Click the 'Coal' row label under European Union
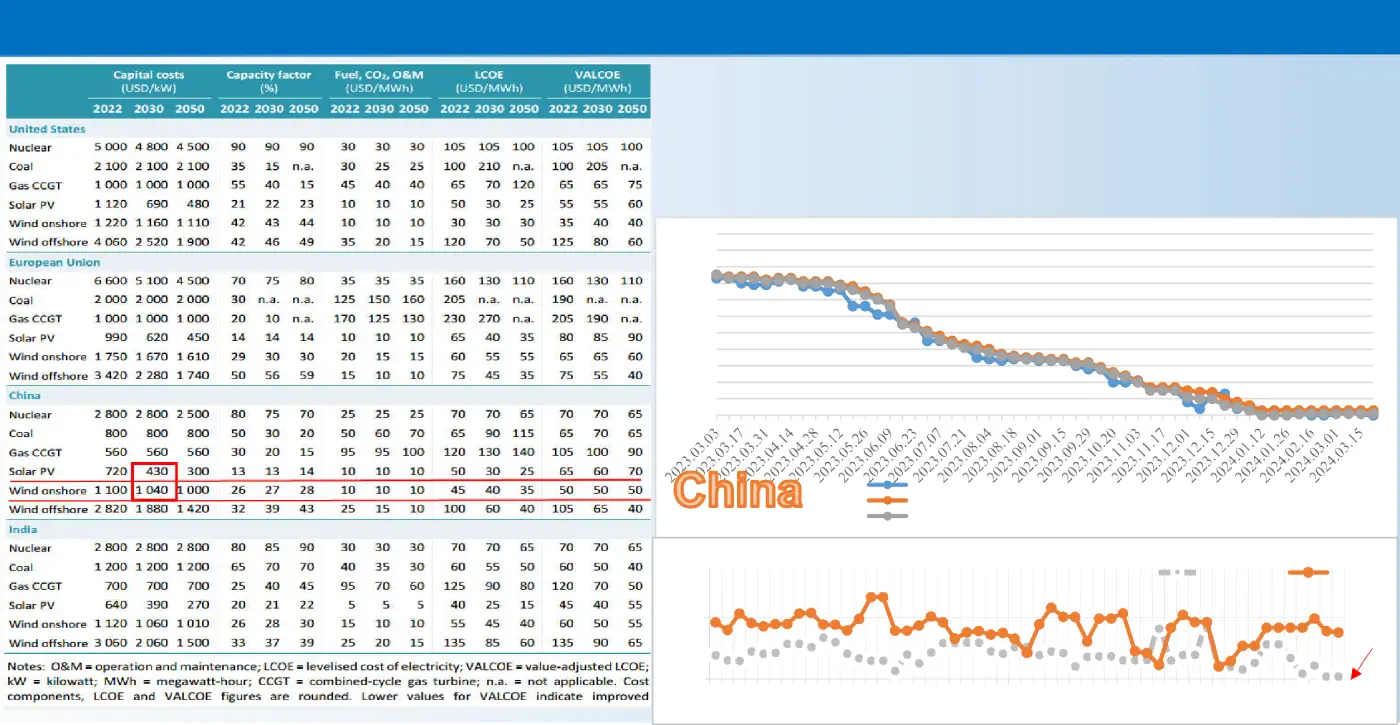Screen dimensions: 1400x725 click(x=20, y=300)
